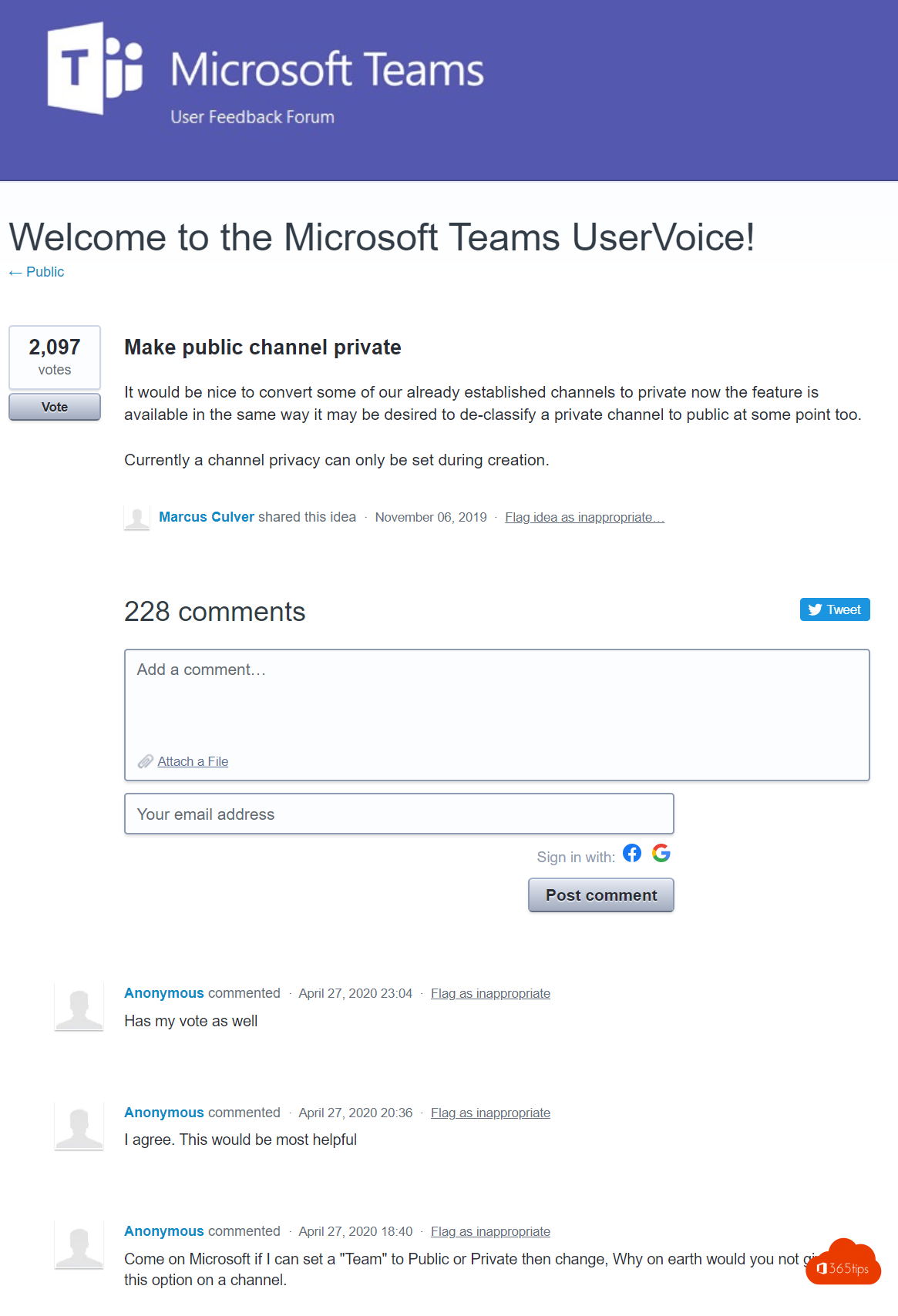
Task: Click the Microsoft Teams header title
Action: coord(327,69)
